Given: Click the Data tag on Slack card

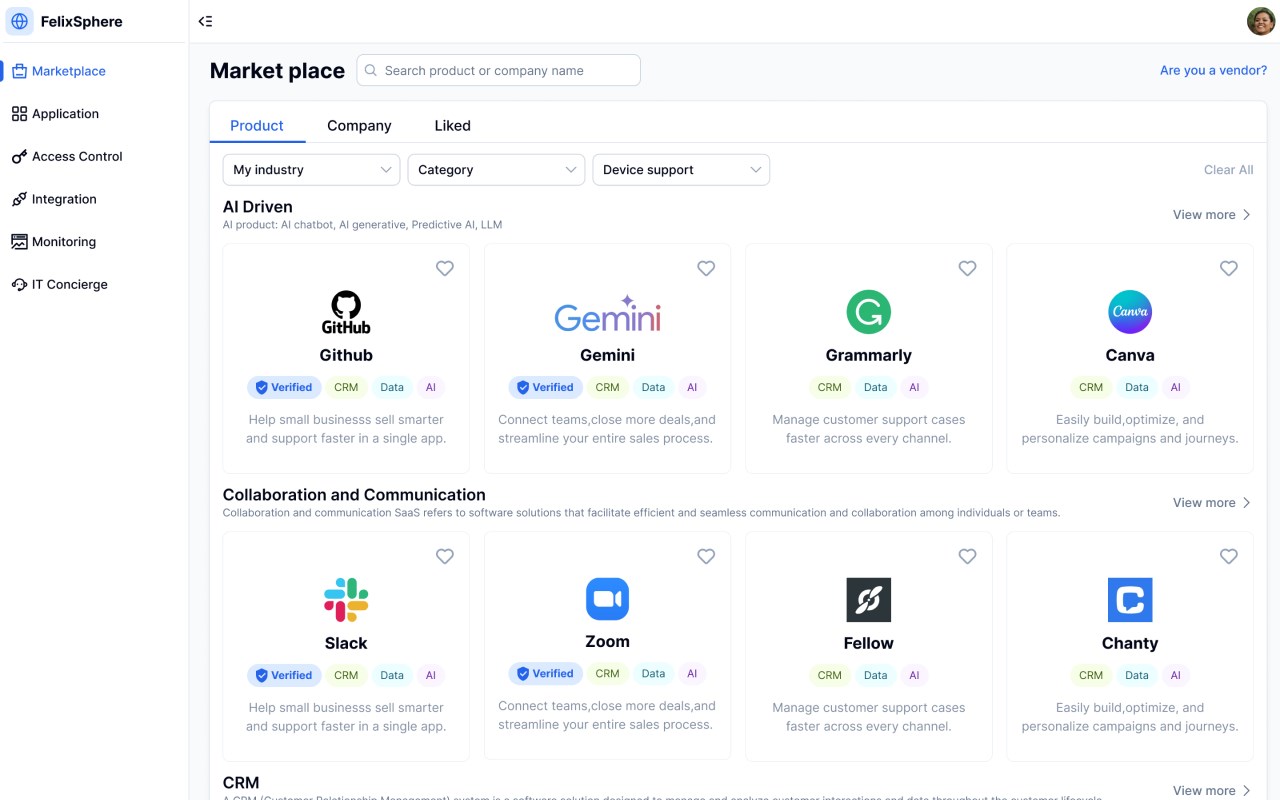Looking at the screenshot, I should point(392,675).
